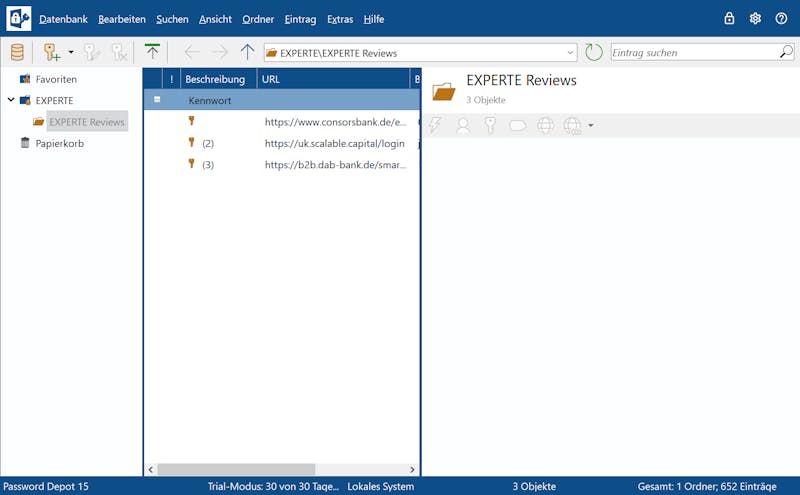The height and width of the screenshot is (495, 800).
Task: Click the magnifier search icon
Action: tap(786, 52)
